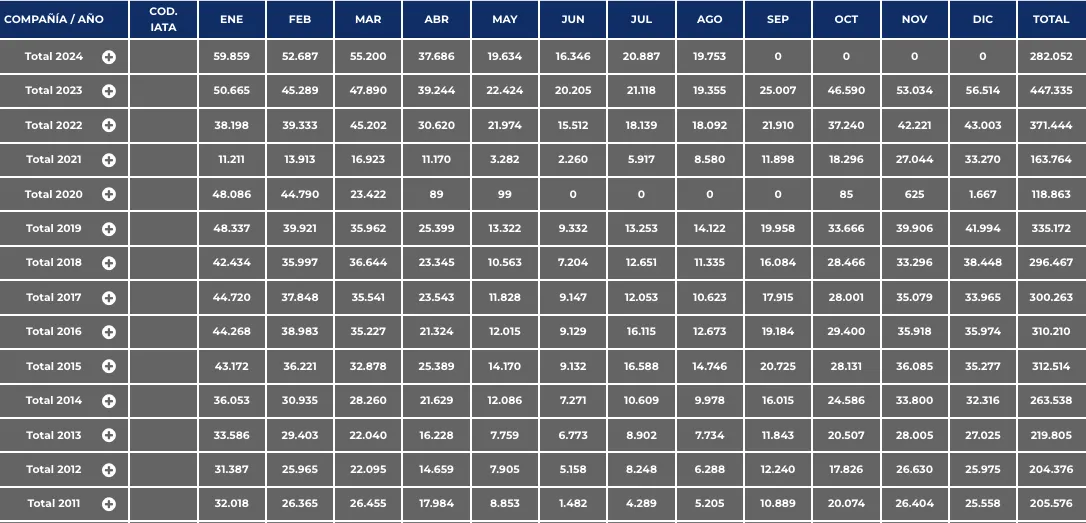The height and width of the screenshot is (523, 1086).
Task: Click plus icon beside Total 2022
Action: click(109, 126)
